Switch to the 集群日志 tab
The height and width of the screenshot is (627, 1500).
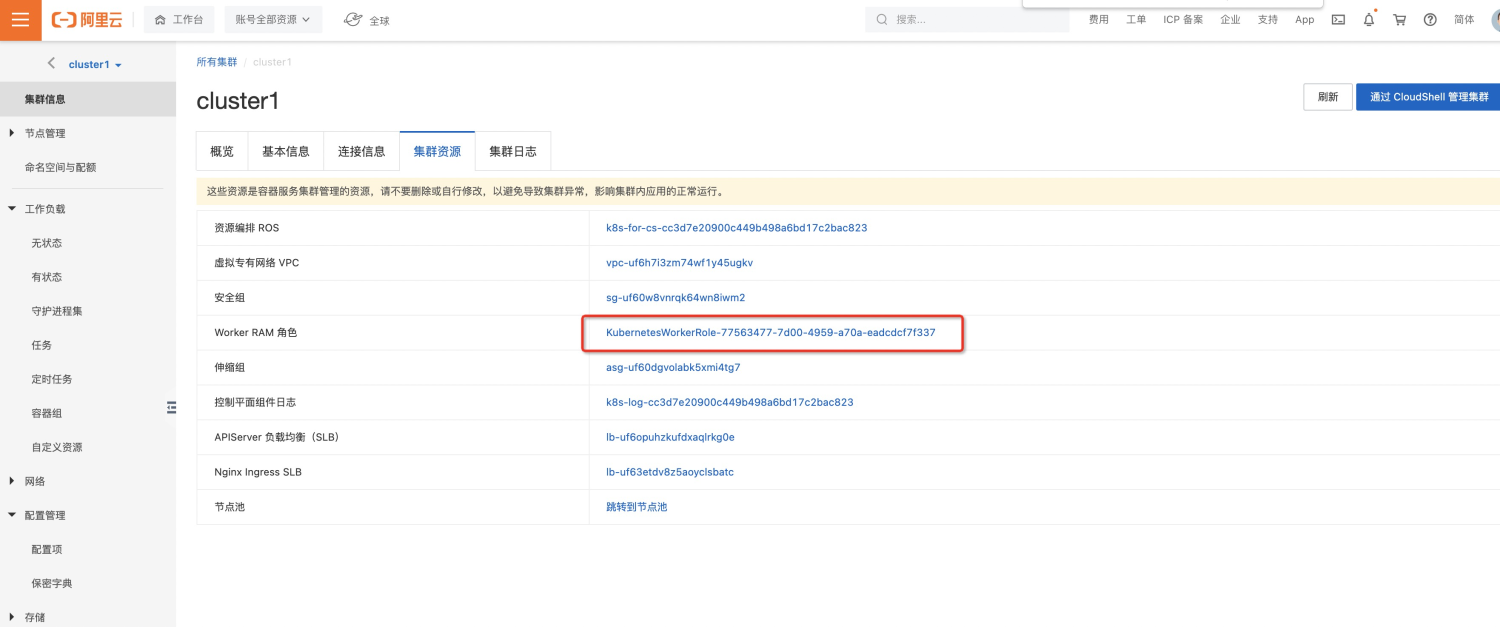pyautogui.click(x=513, y=152)
